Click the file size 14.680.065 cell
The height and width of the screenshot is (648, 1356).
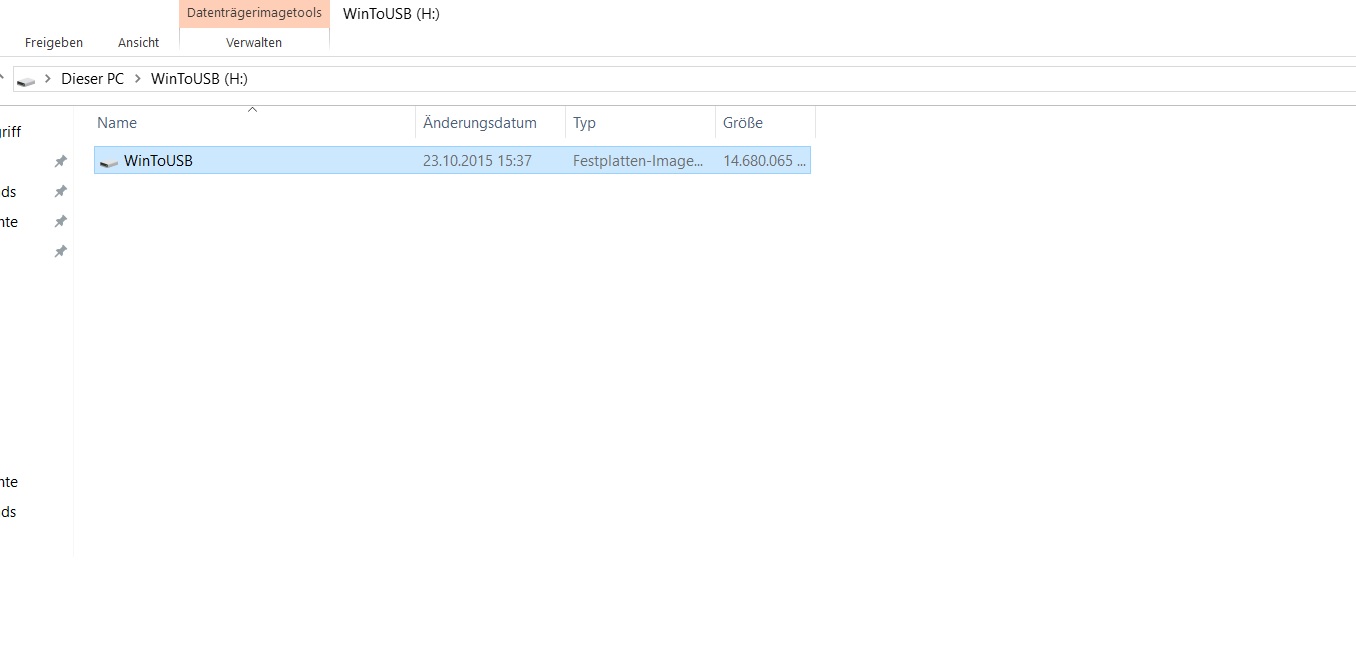coord(765,160)
